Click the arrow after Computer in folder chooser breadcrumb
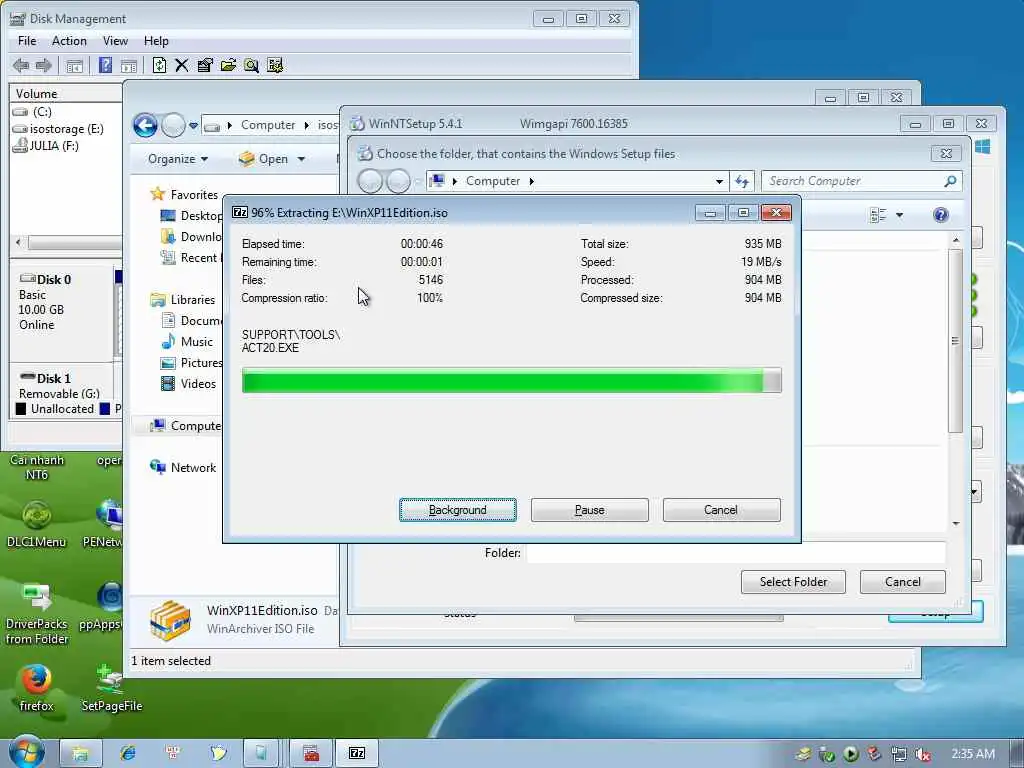 pyautogui.click(x=532, y=181)
